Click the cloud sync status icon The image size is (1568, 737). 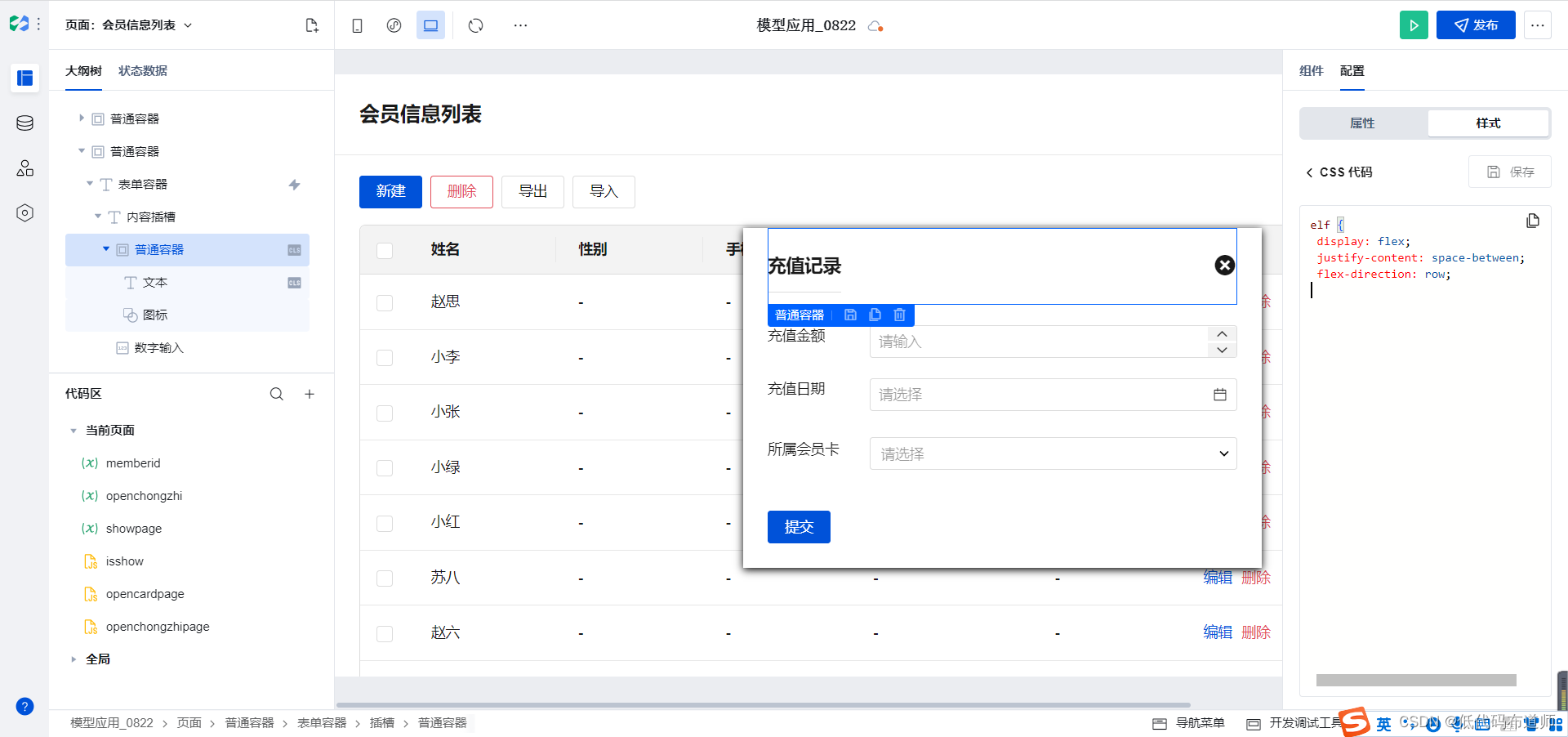[x=875, y=26]
